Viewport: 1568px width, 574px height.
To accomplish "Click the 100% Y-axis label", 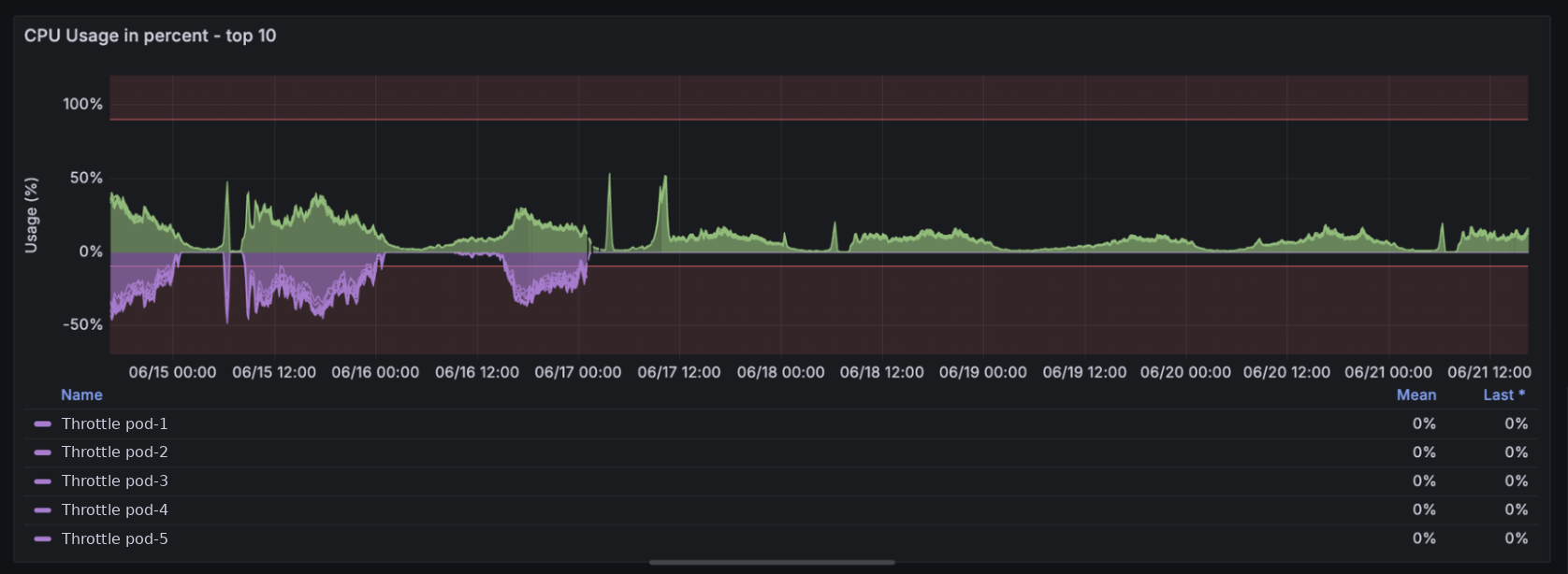I will (82, 105).
